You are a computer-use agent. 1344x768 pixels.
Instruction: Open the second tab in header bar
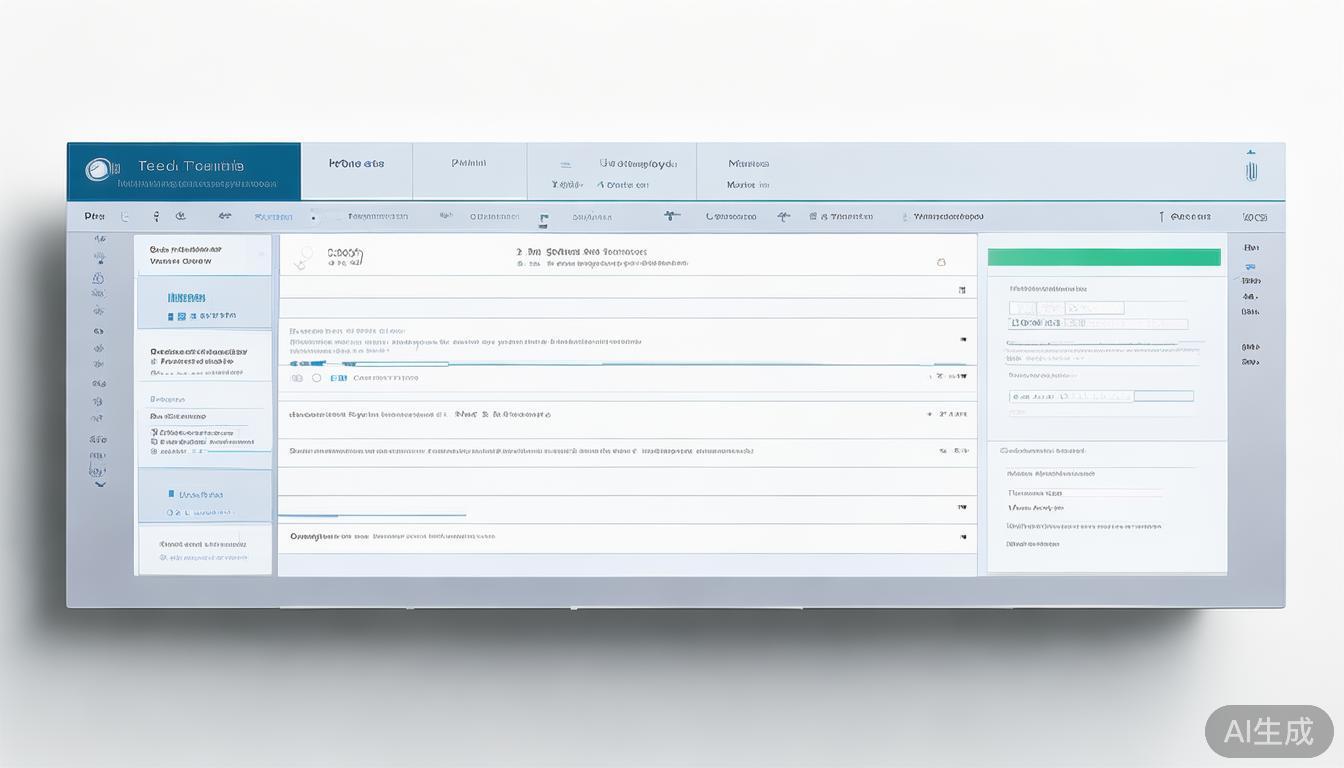click(468, 163)
